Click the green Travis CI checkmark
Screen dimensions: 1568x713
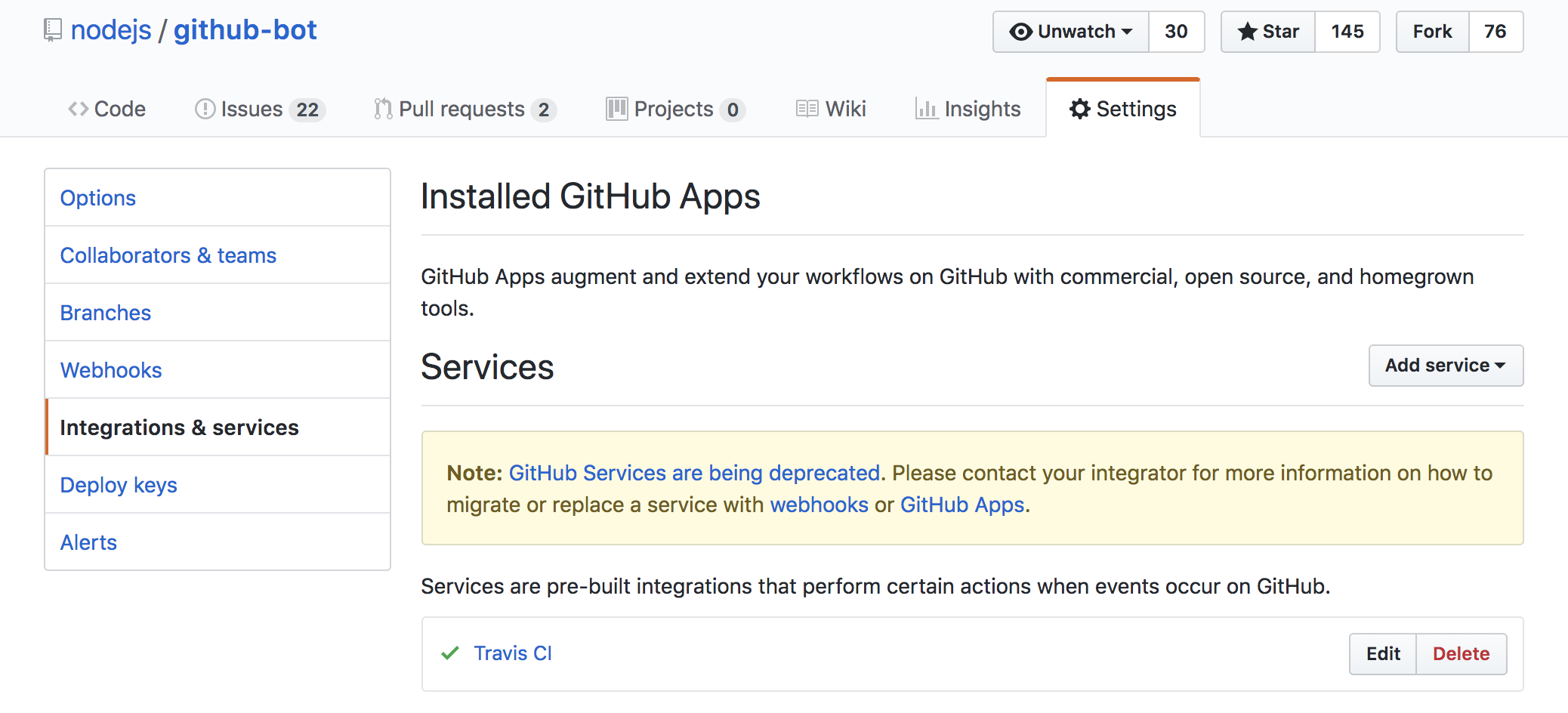coord(450,653)
